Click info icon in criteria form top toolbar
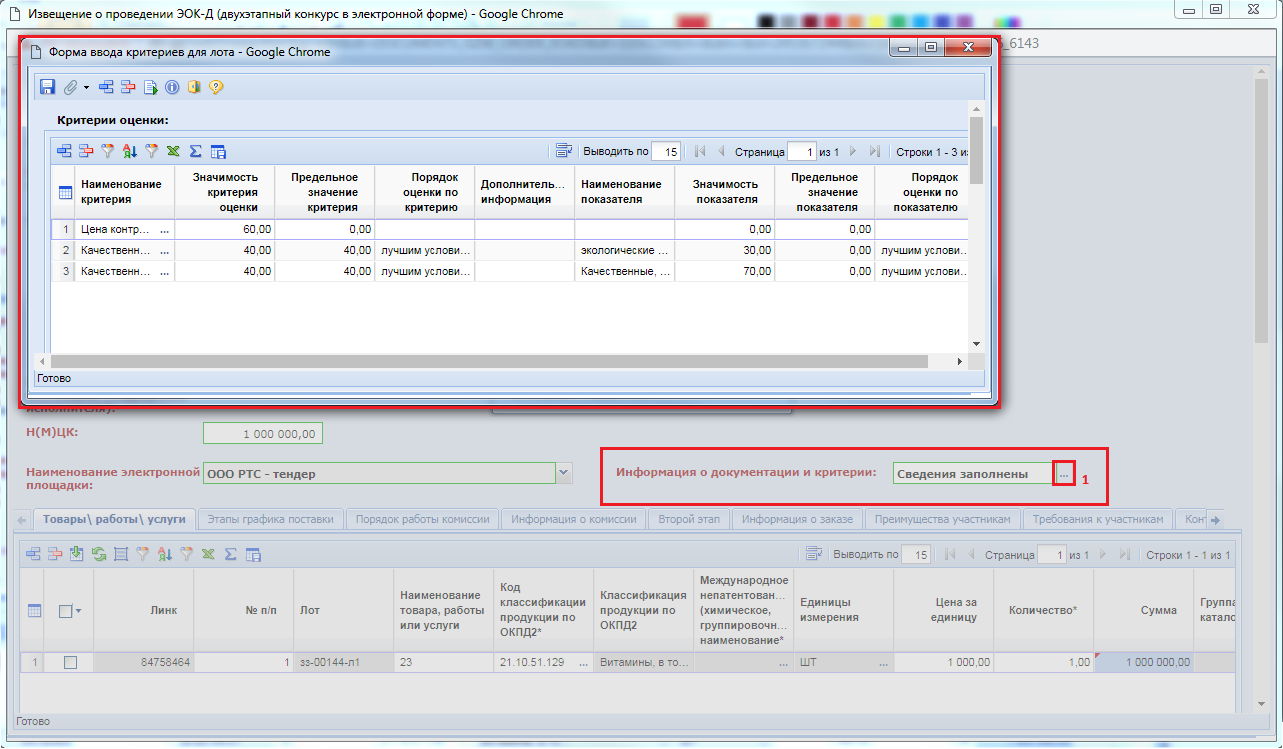1283x749 pixels. tap(172, 87)
